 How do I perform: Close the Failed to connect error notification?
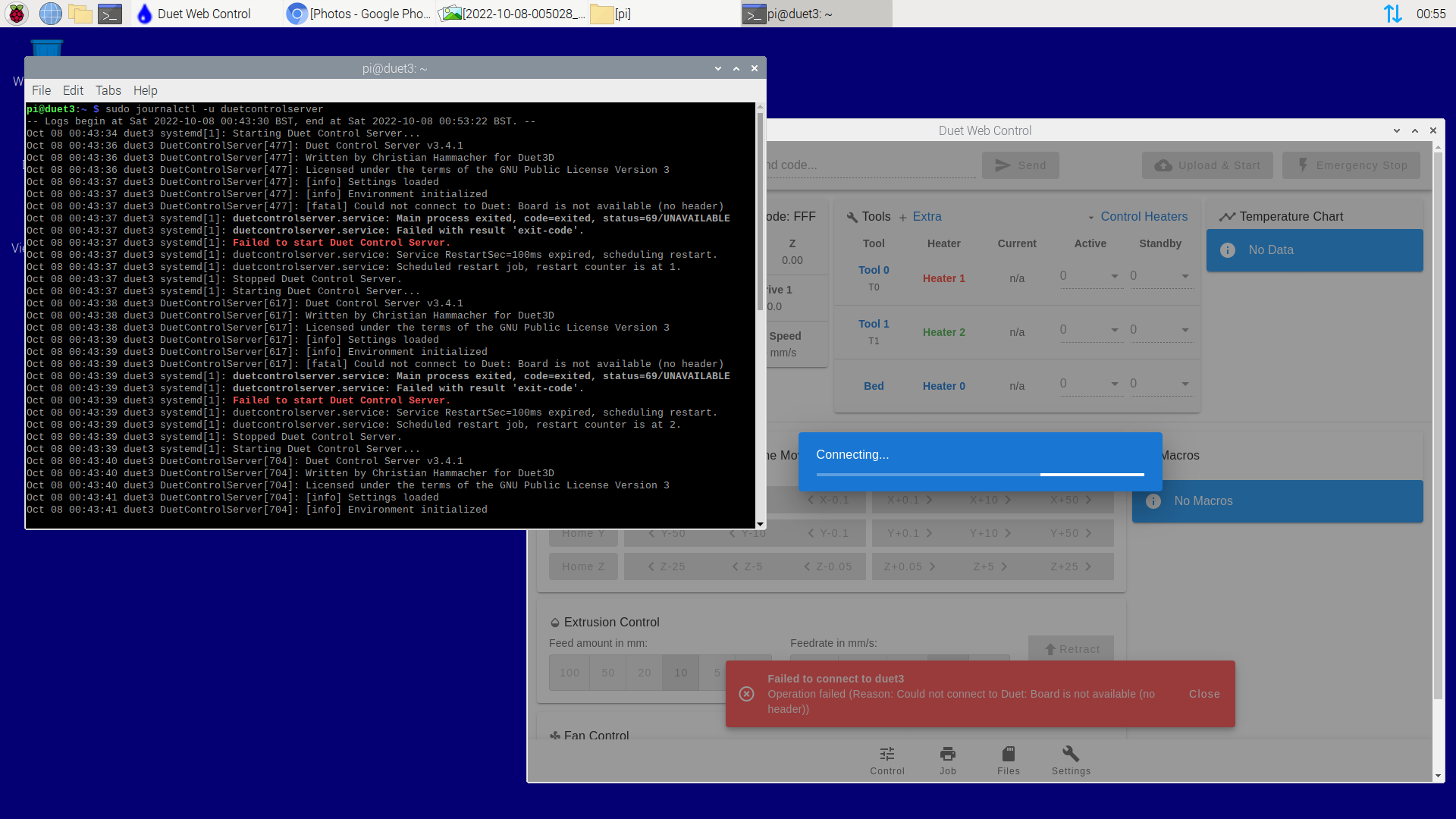point(1204,694)
